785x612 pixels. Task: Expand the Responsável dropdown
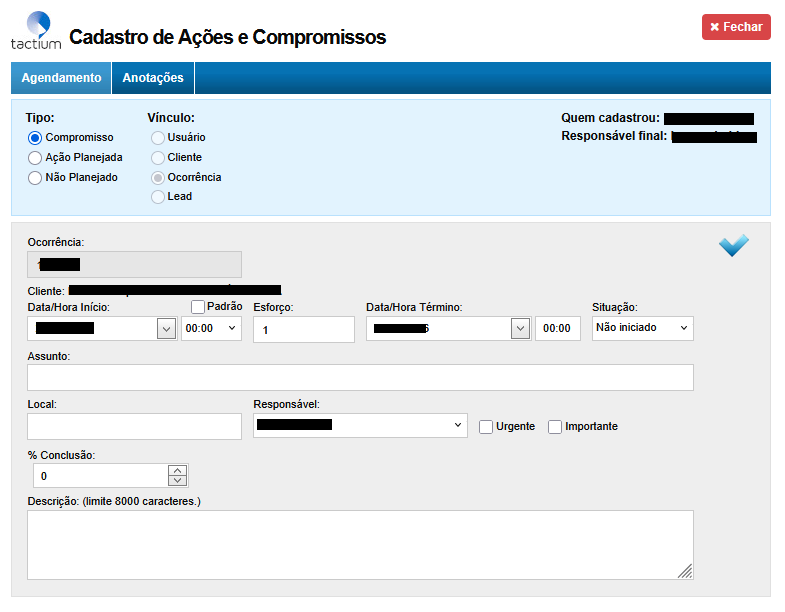tap(360, 425)
